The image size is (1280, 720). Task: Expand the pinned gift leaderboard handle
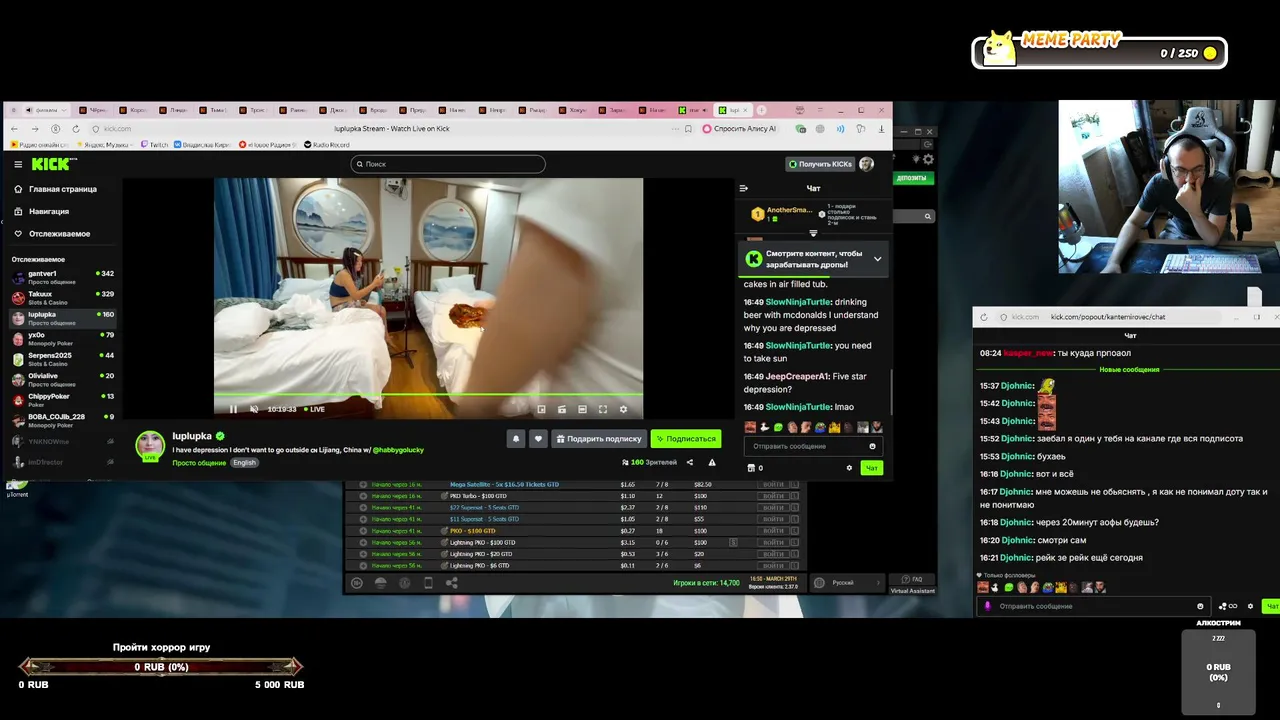pyautogui.click(x=813, y=233)
